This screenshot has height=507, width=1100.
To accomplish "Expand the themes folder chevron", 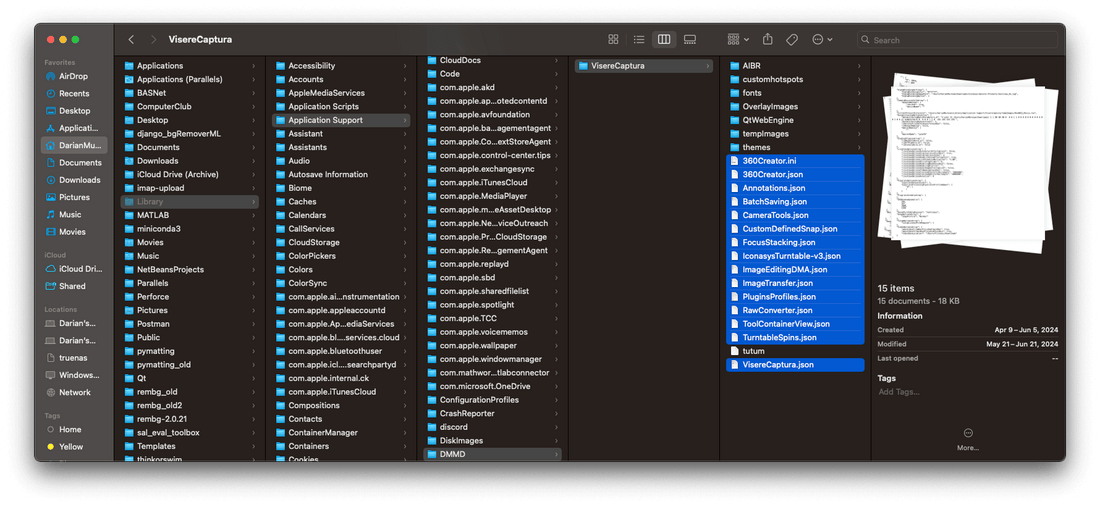I will (x=859, y=147).
